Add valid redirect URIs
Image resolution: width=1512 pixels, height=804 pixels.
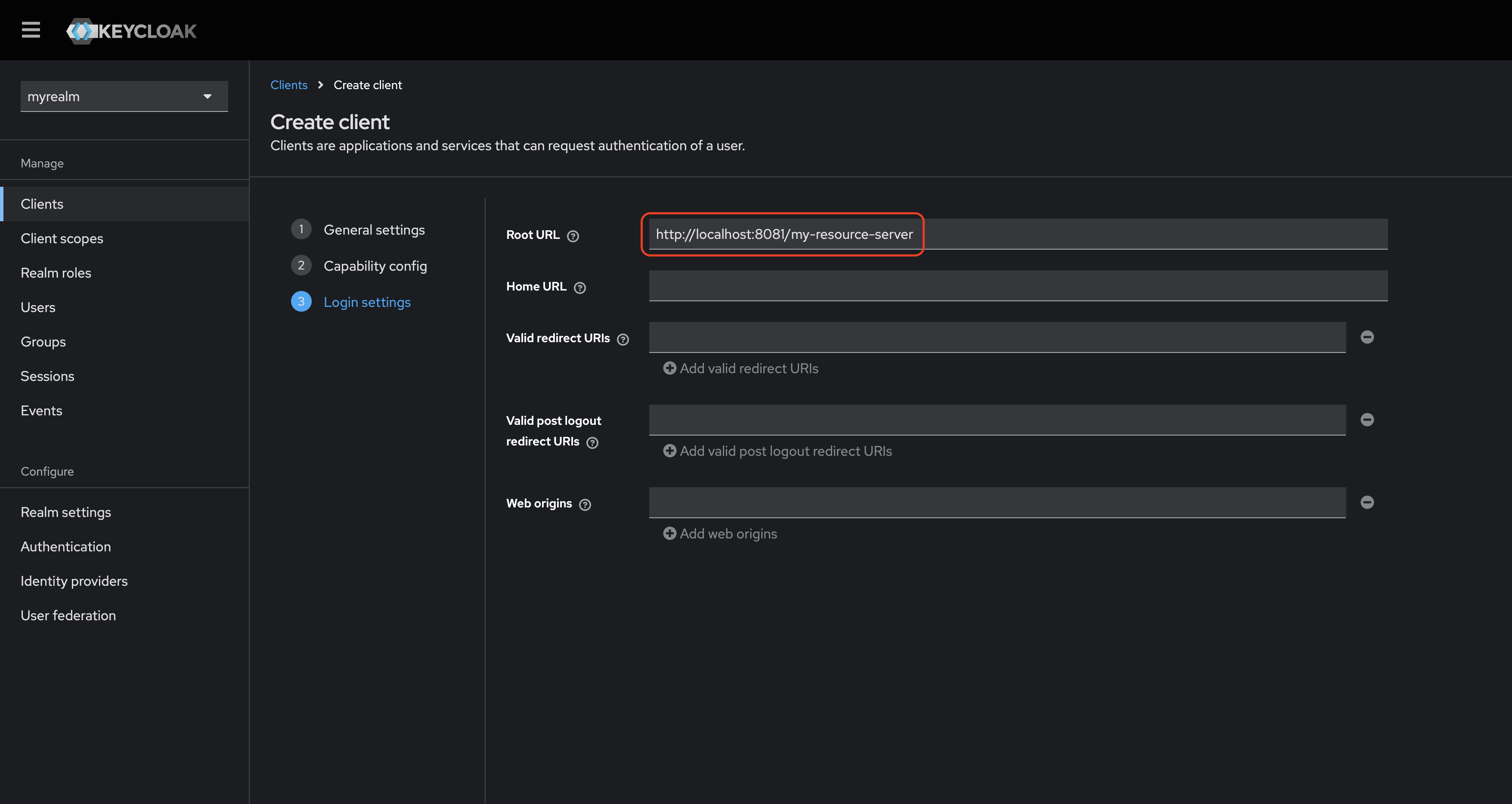click(740, 368)
